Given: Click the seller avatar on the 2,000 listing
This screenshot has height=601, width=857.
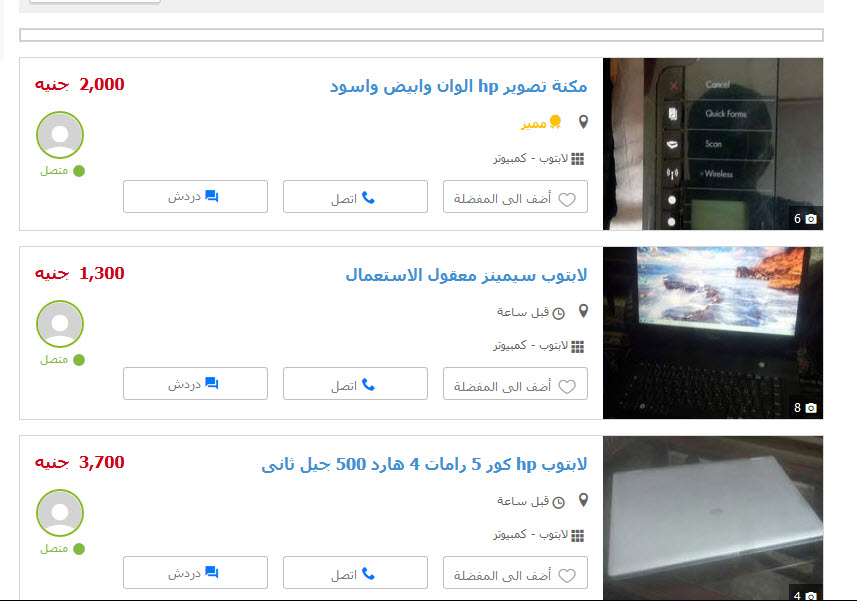Looking at the screenshot, I should pos(60,135).
